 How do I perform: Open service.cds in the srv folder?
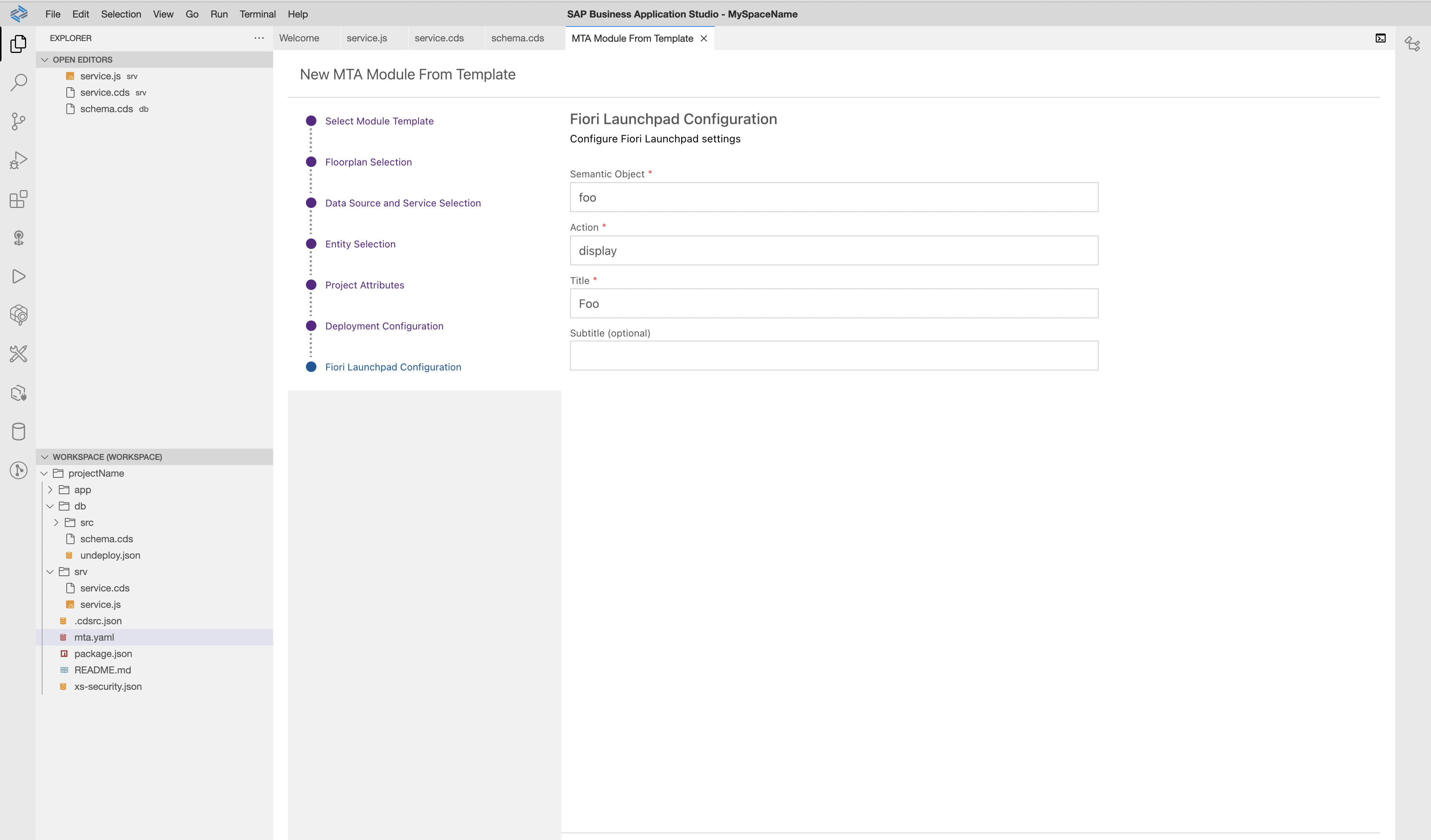pyautogui.click(x=154, y=588)
